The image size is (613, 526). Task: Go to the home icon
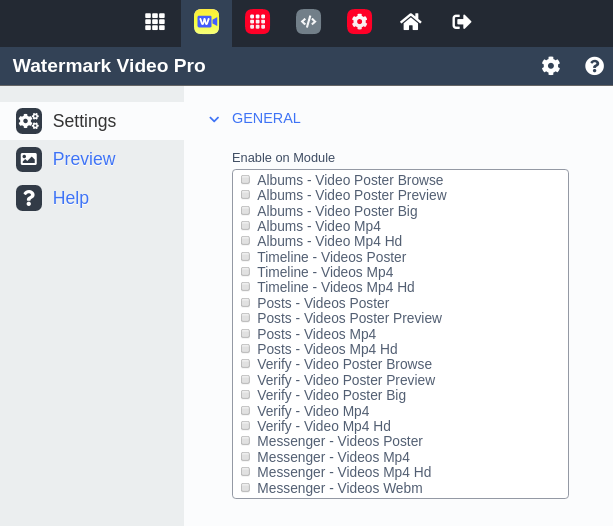pyautogui.click(x=410, y=21)
